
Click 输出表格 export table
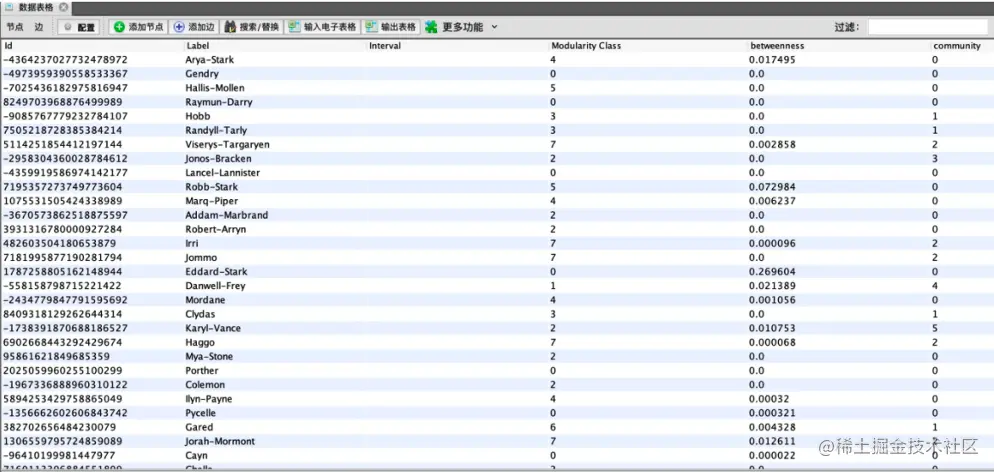391,27
